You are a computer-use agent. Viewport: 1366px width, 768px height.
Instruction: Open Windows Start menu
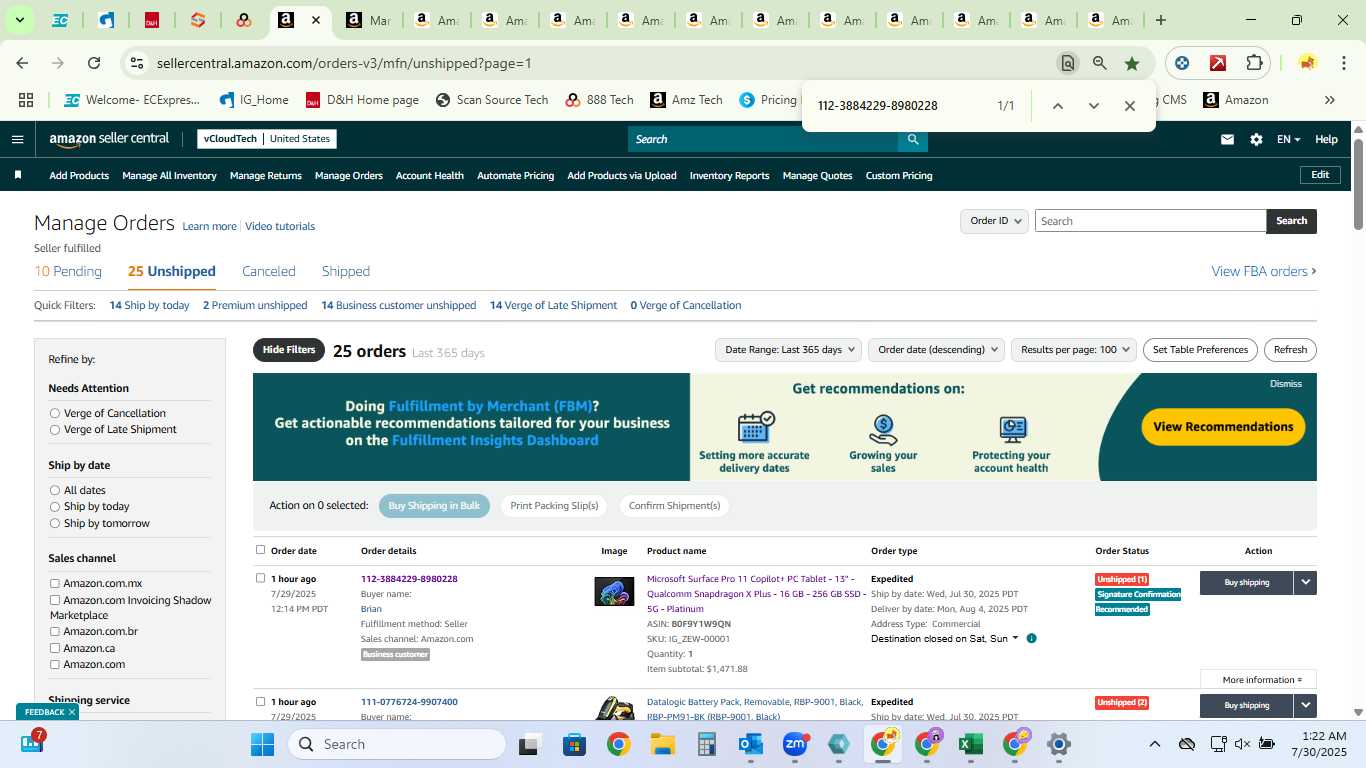pyautogui.click(x=262, y=744)
